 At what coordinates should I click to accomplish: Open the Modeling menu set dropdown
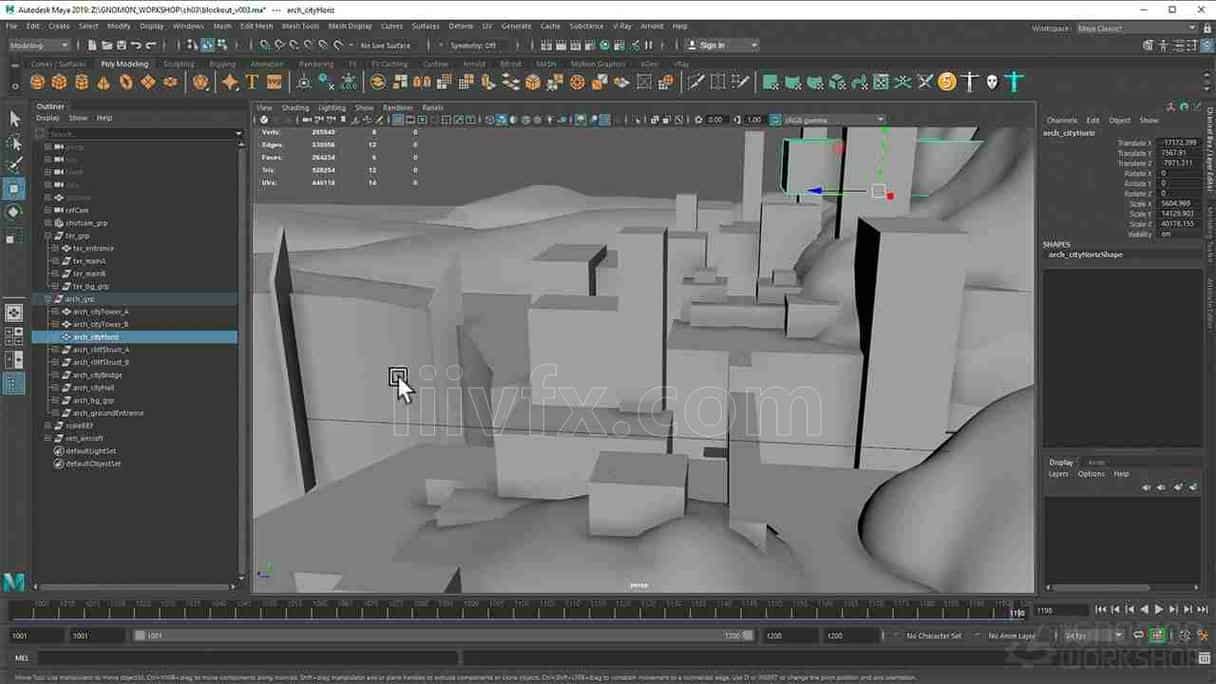click(x=39, y=45)
